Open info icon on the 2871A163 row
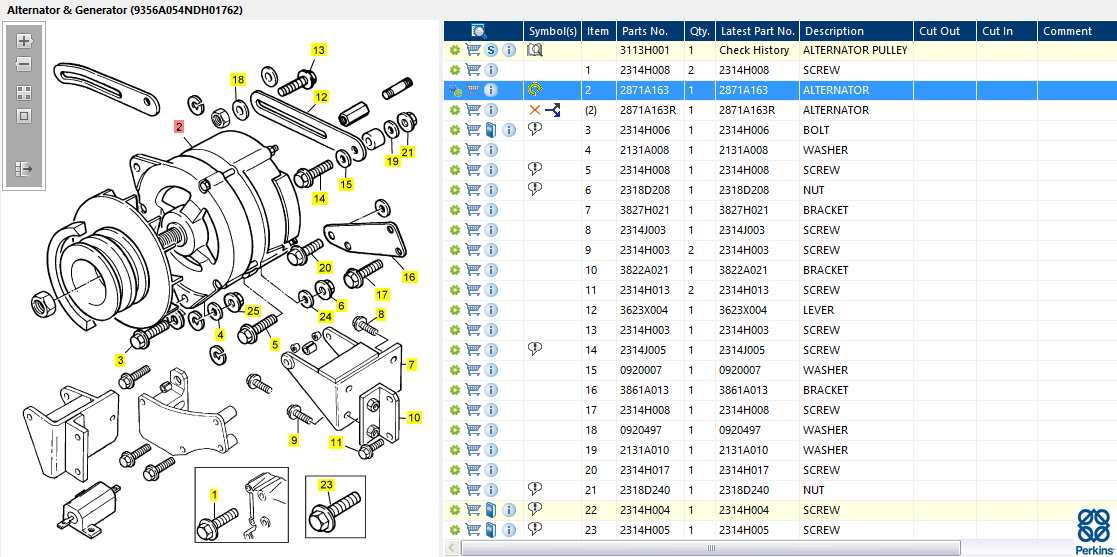 tap(491, 90)
